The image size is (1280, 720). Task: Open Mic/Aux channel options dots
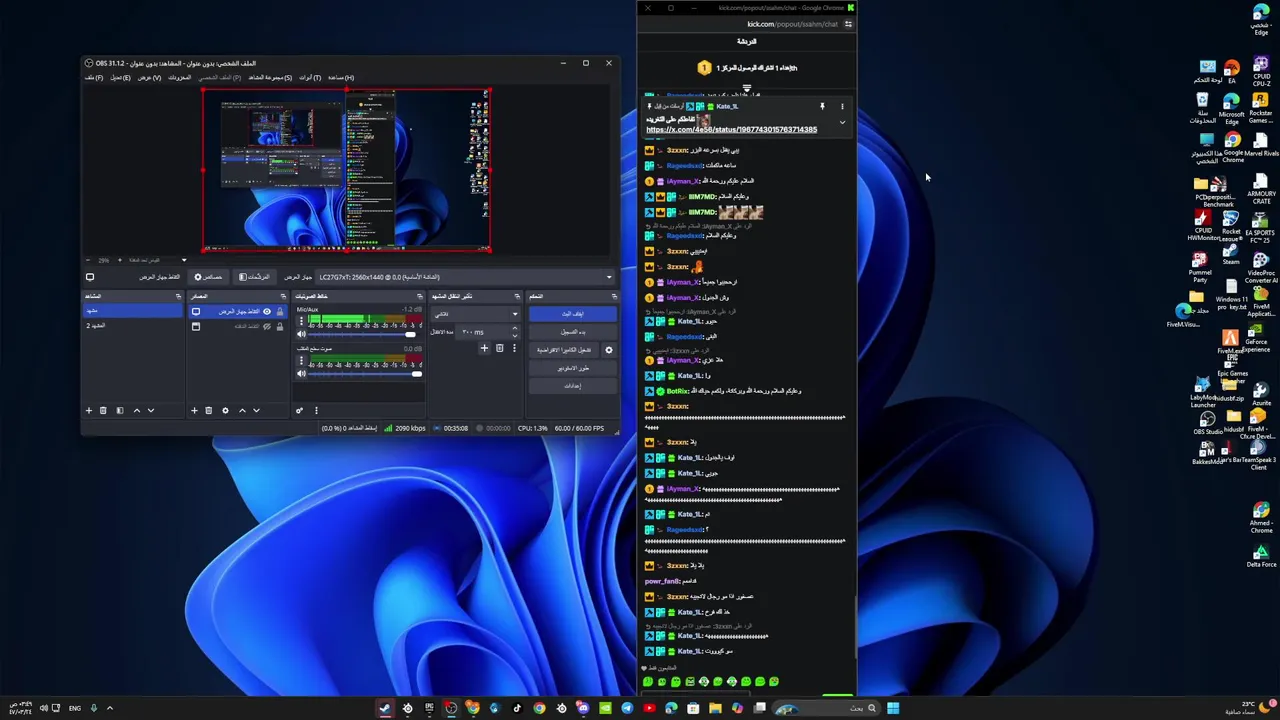pos(301,321)
